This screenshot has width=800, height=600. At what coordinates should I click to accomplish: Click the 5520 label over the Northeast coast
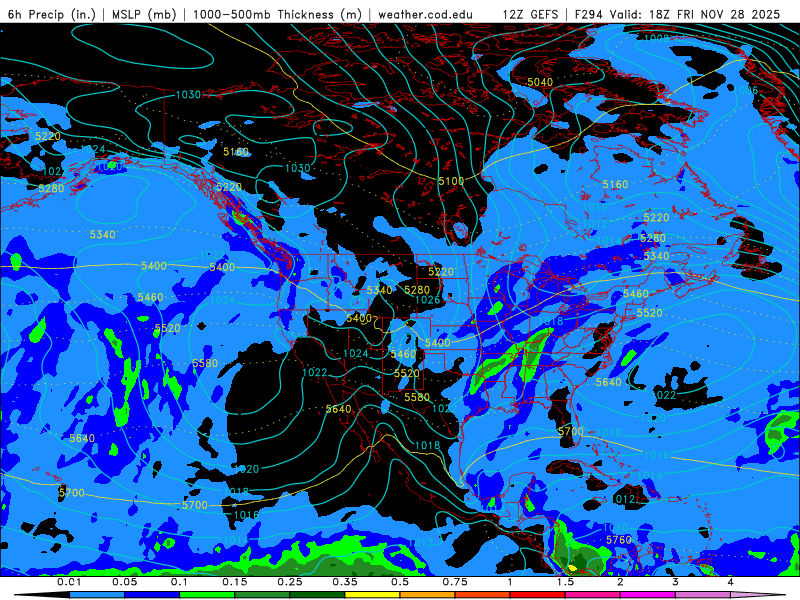[x=649, y=313]
